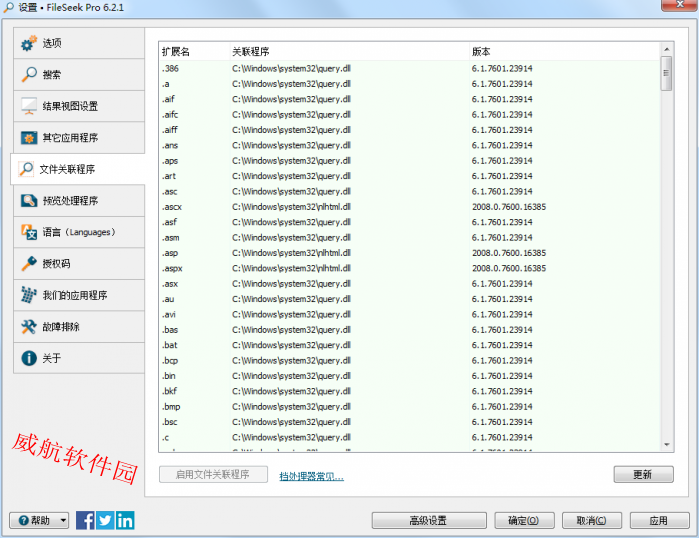The image size is (699, 538).
Task: Select the .bmp extension row
Action: click(x=409, y=407)
